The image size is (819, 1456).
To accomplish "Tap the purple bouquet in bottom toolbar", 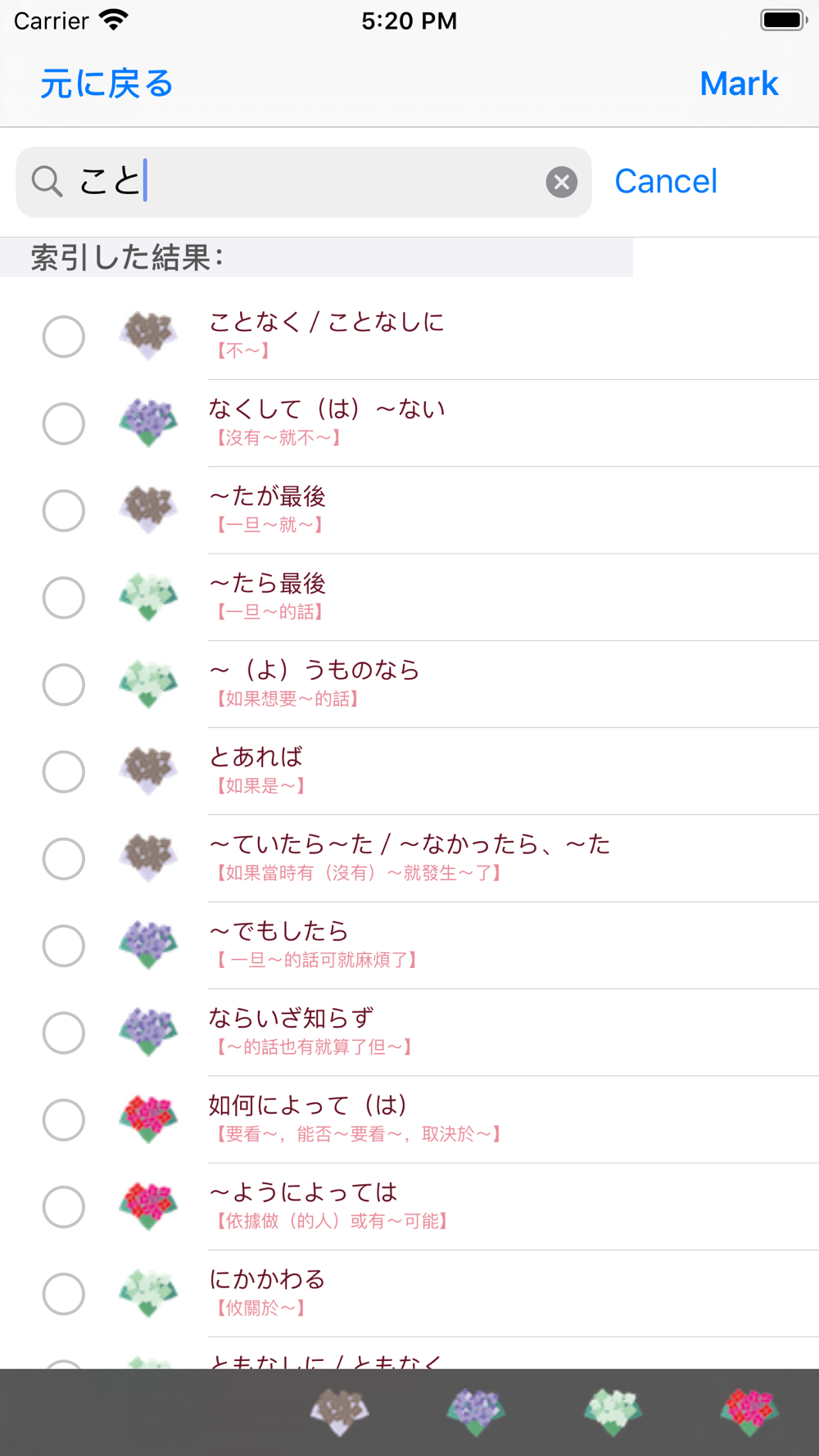I will [x=476, y=1412].
